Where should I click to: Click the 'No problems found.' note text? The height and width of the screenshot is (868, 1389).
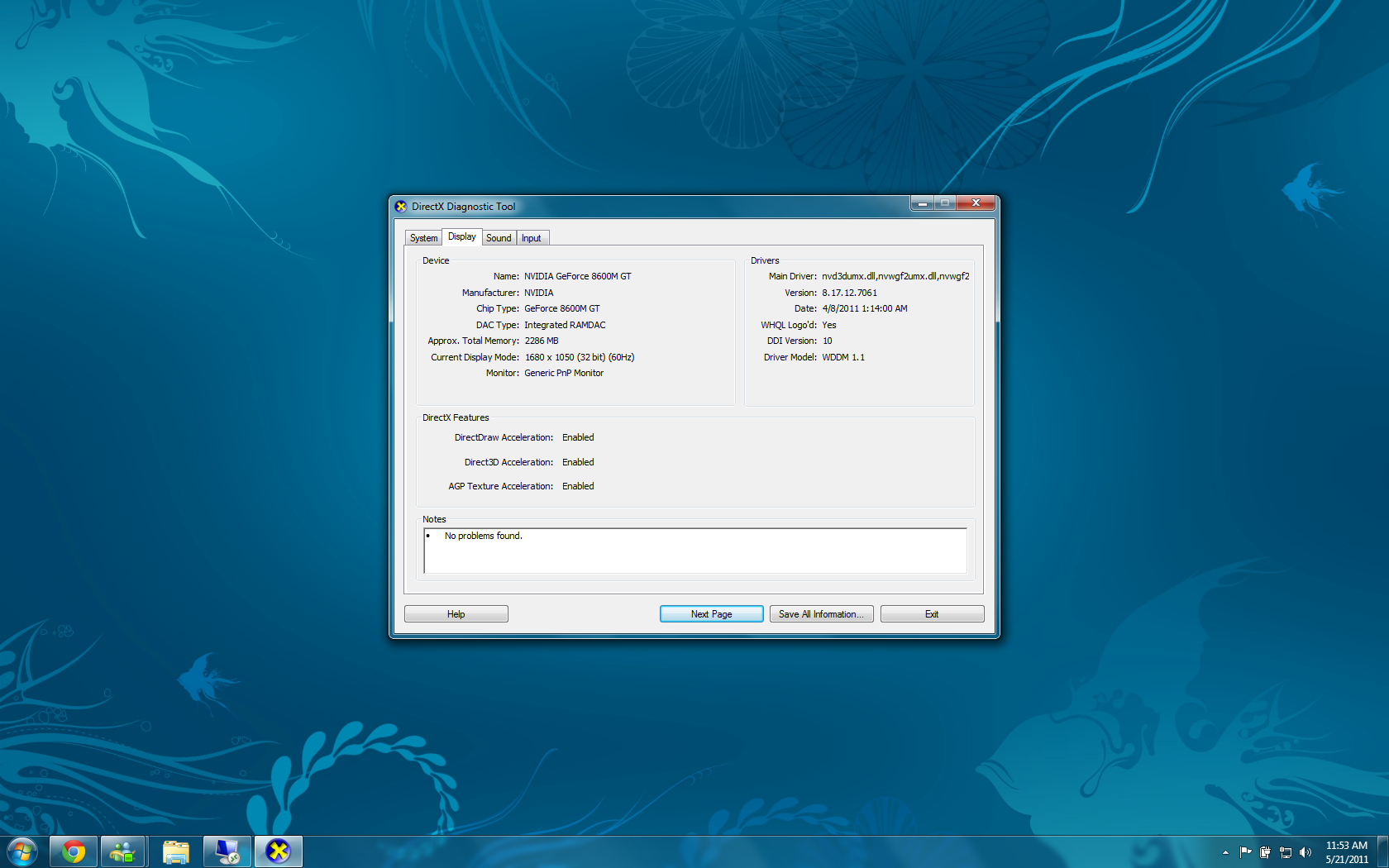pyautogui.click(x=484, y=536)
